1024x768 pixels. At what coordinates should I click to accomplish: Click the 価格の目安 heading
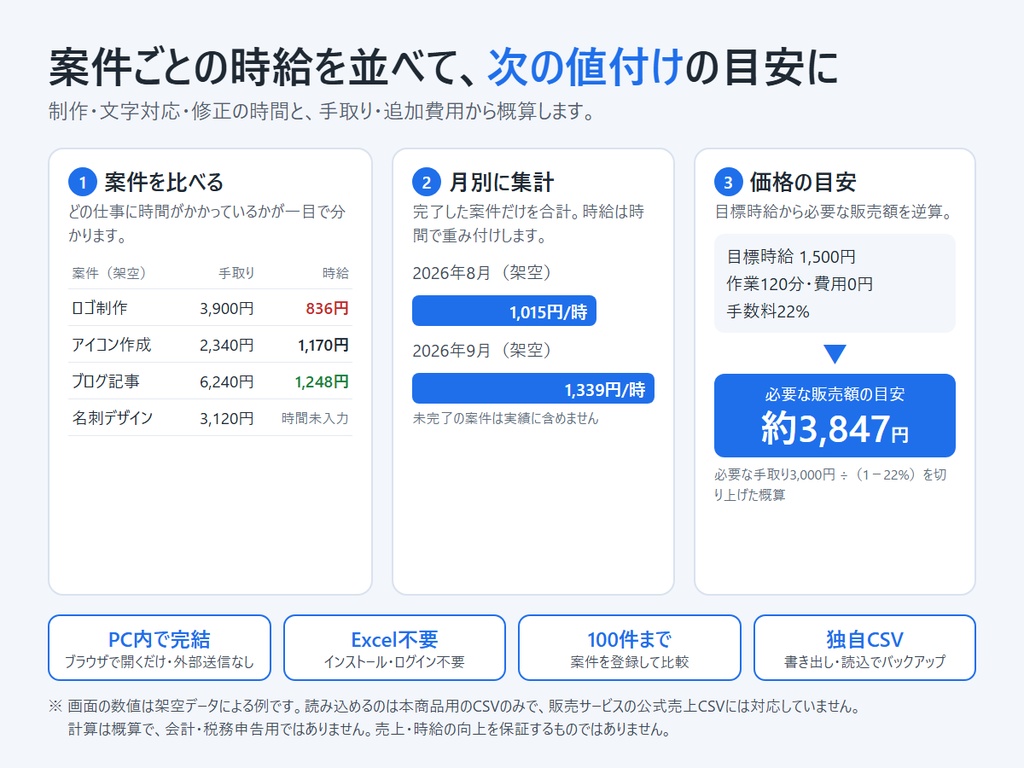click(803, 182)
